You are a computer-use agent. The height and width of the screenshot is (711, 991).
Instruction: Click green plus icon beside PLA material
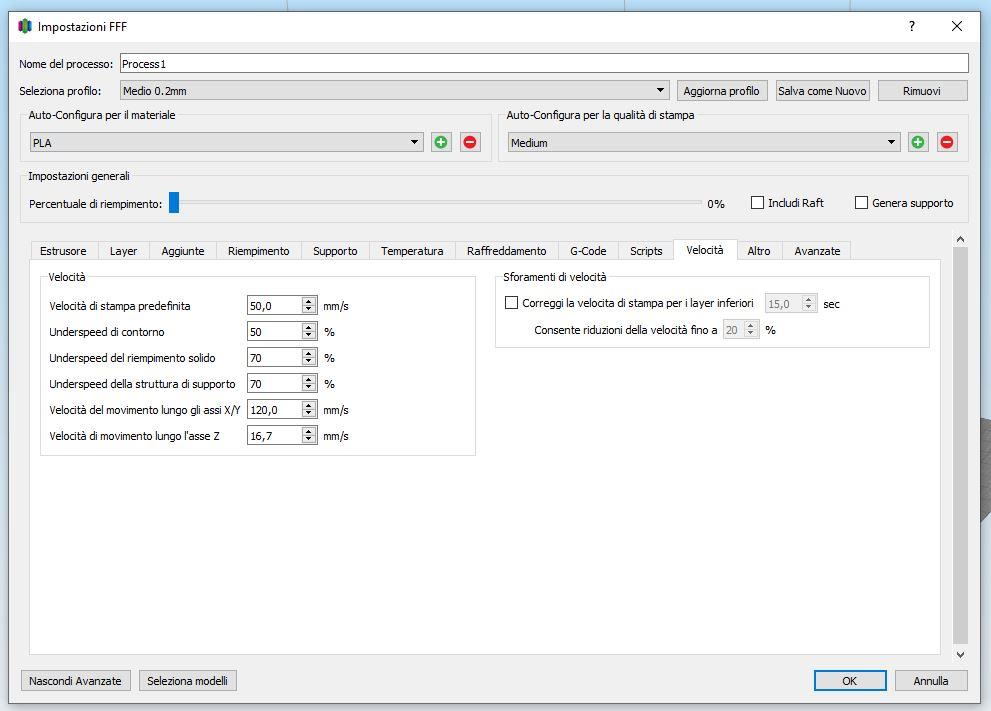tap(441, 142)
